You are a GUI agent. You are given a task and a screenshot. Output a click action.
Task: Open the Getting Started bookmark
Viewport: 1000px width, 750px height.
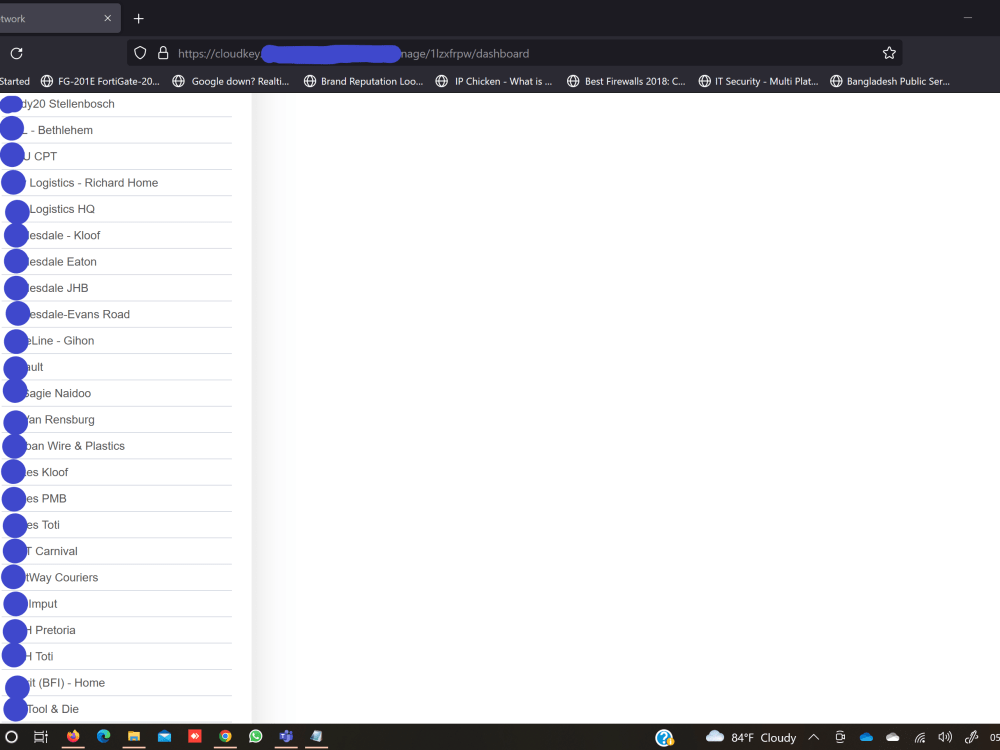pyautogui.click(x=15, y=81)
